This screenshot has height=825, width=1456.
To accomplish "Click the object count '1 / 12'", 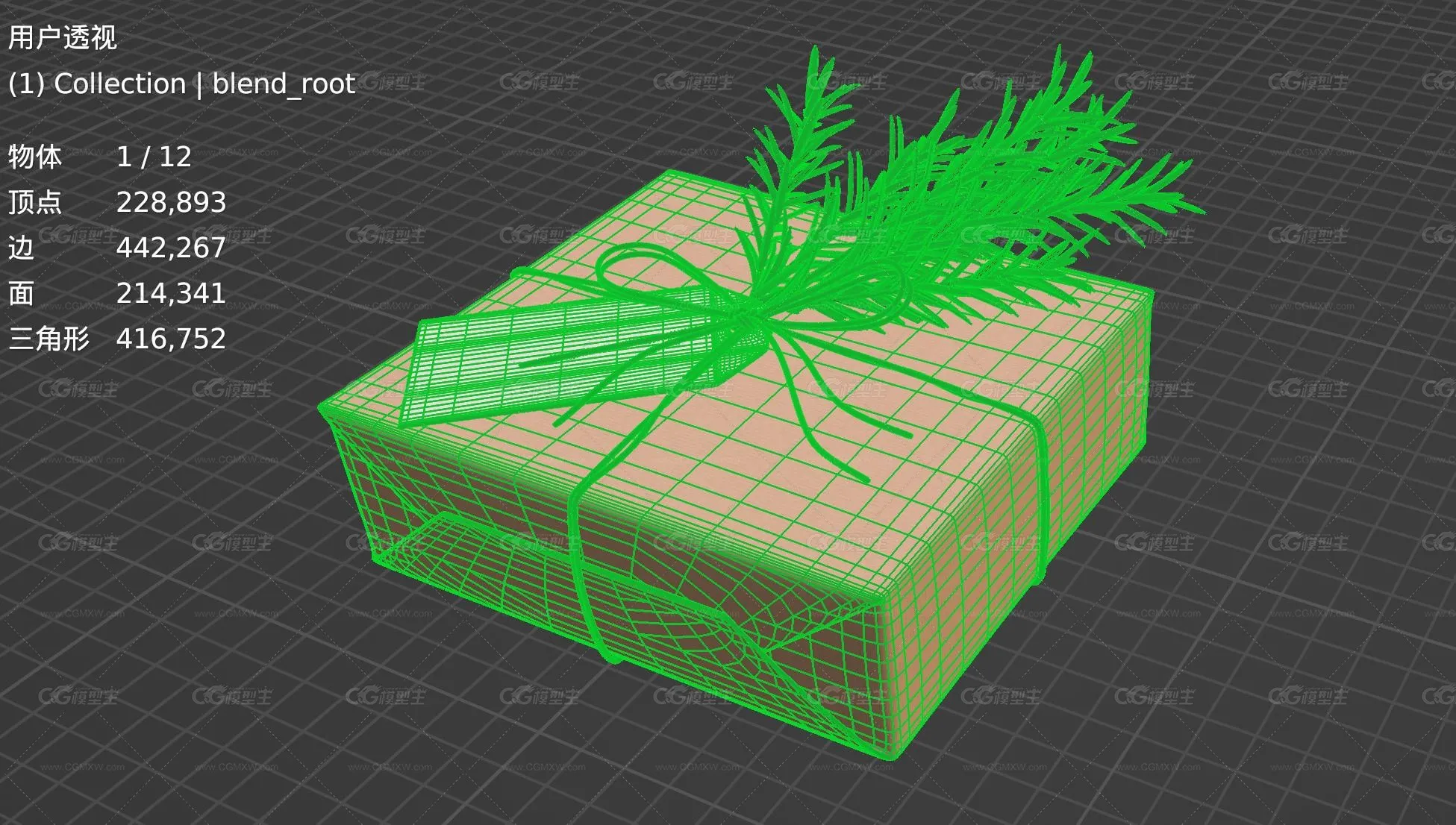I will tap(154, 157).
